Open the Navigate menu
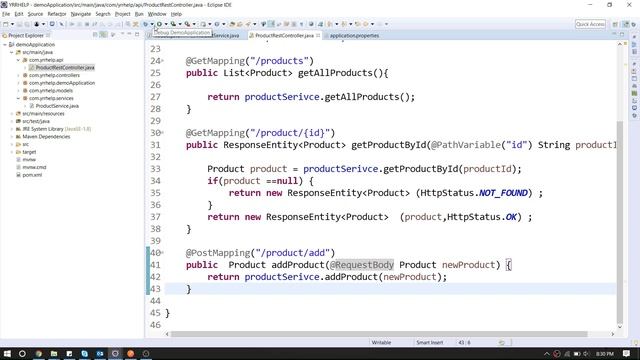The width and height of the screenshot is (640, 360). point(81,14)
